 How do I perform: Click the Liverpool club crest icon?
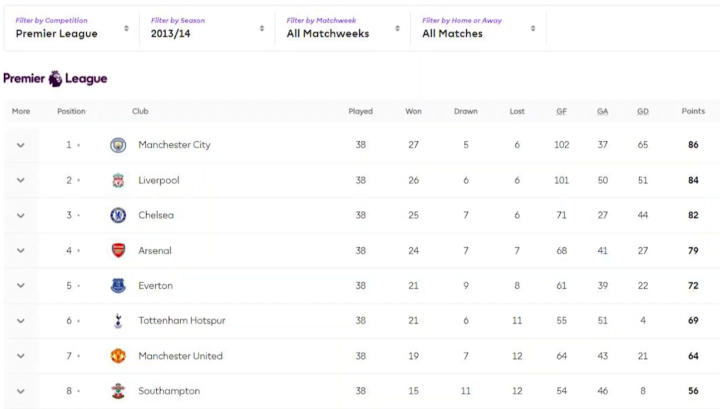coord(118,180)
